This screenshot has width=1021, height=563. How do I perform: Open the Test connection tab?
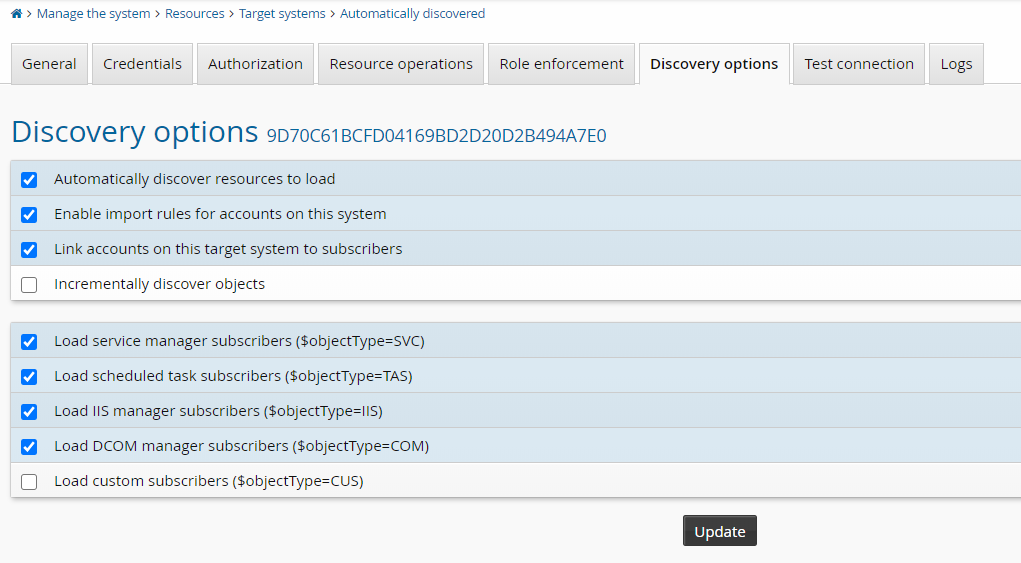pos(858,64)
